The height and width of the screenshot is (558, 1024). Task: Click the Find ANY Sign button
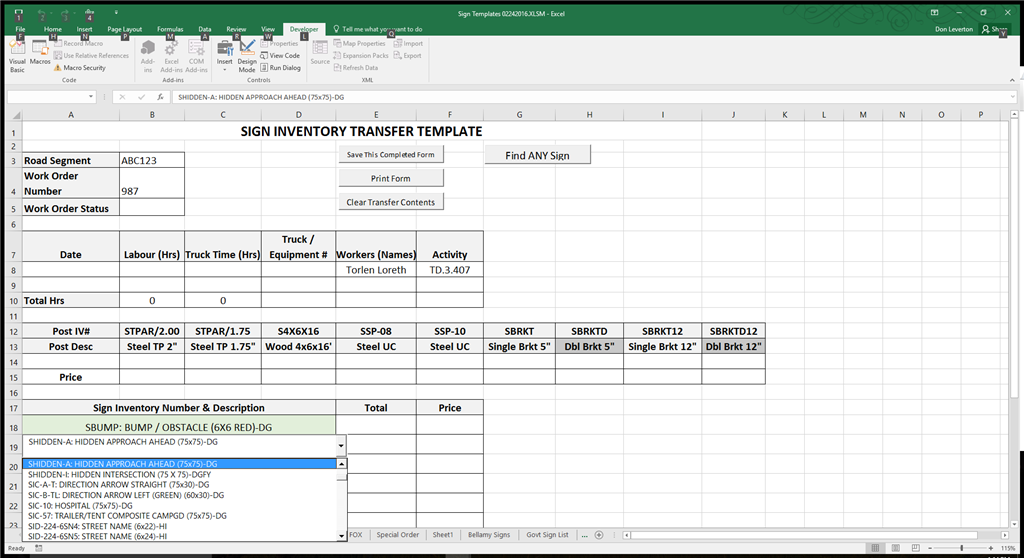(x=537, y=156)
